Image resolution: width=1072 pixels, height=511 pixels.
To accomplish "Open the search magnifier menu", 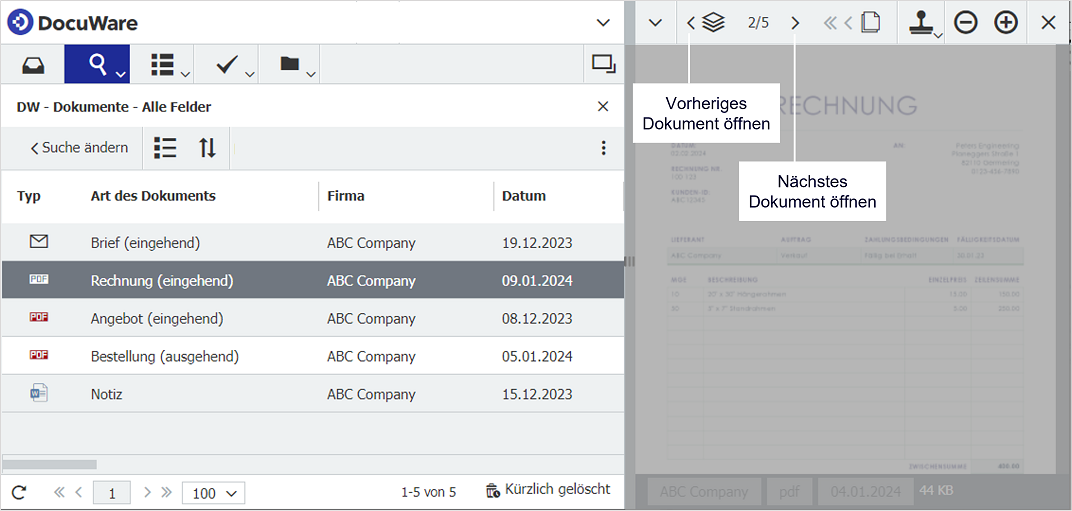I will tap(98, 65).
